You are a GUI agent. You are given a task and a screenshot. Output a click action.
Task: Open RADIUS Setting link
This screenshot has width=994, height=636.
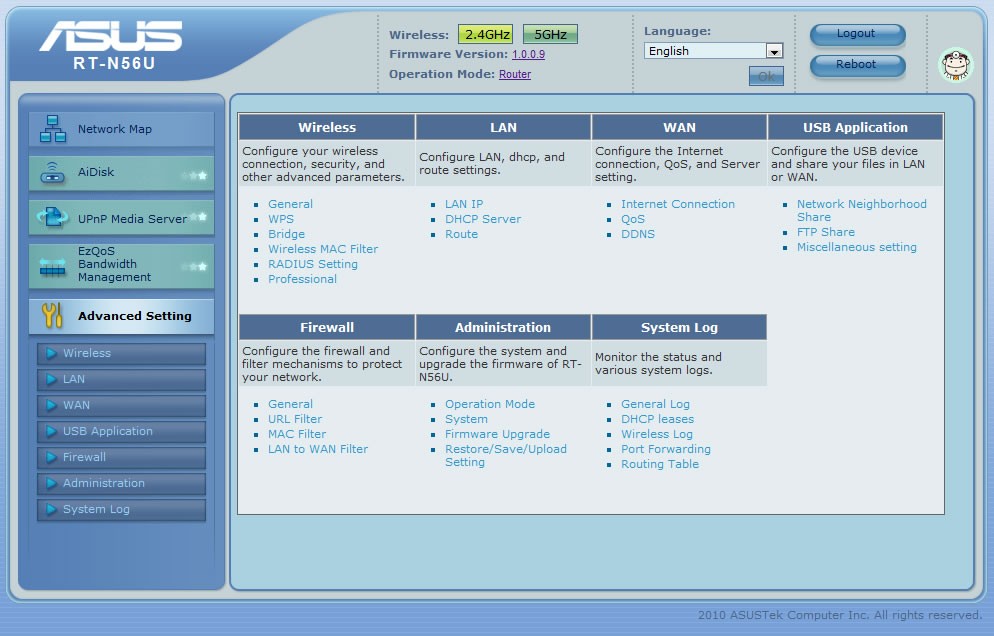pos(313,264)
